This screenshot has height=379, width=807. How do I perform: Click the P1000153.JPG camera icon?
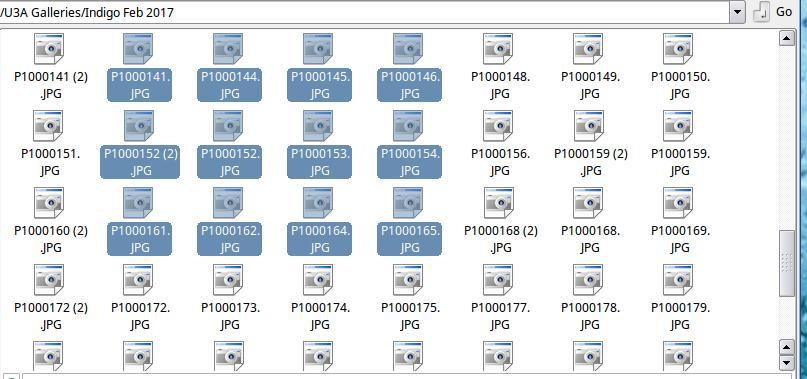(319, 126)
